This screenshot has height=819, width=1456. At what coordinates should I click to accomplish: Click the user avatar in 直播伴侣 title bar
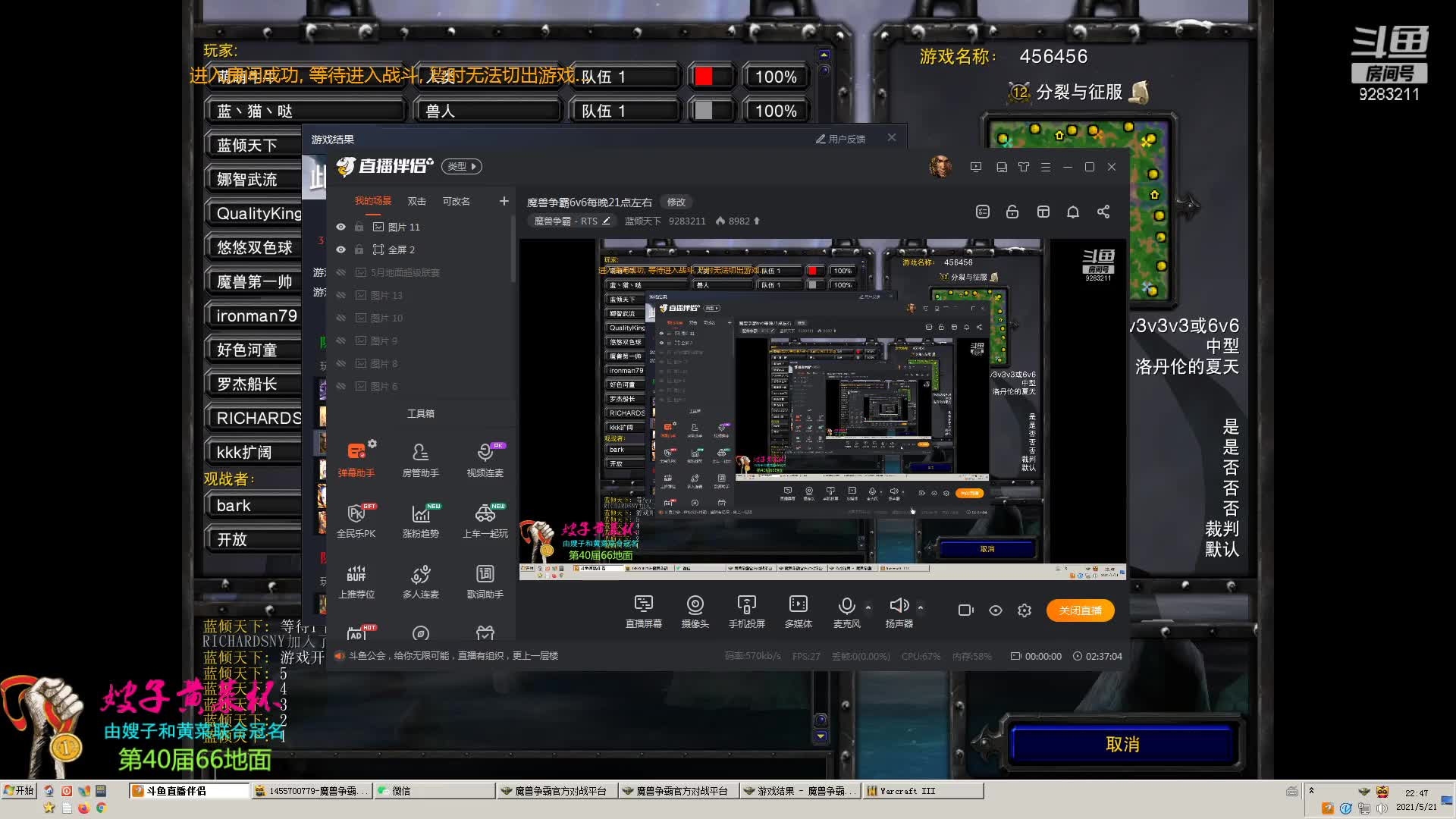(x=940, y=166)
